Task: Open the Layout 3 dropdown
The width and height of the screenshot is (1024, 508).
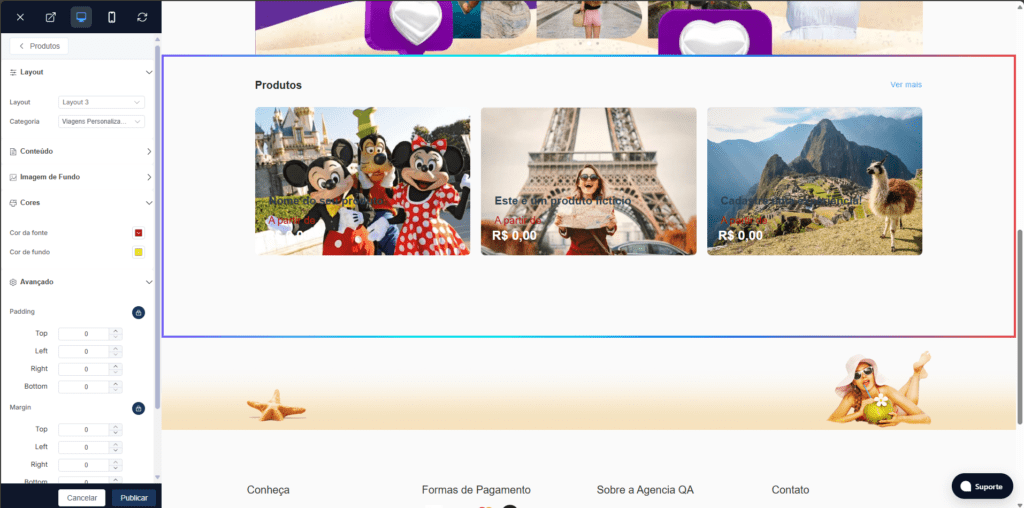Action: (x=101, y=102)
